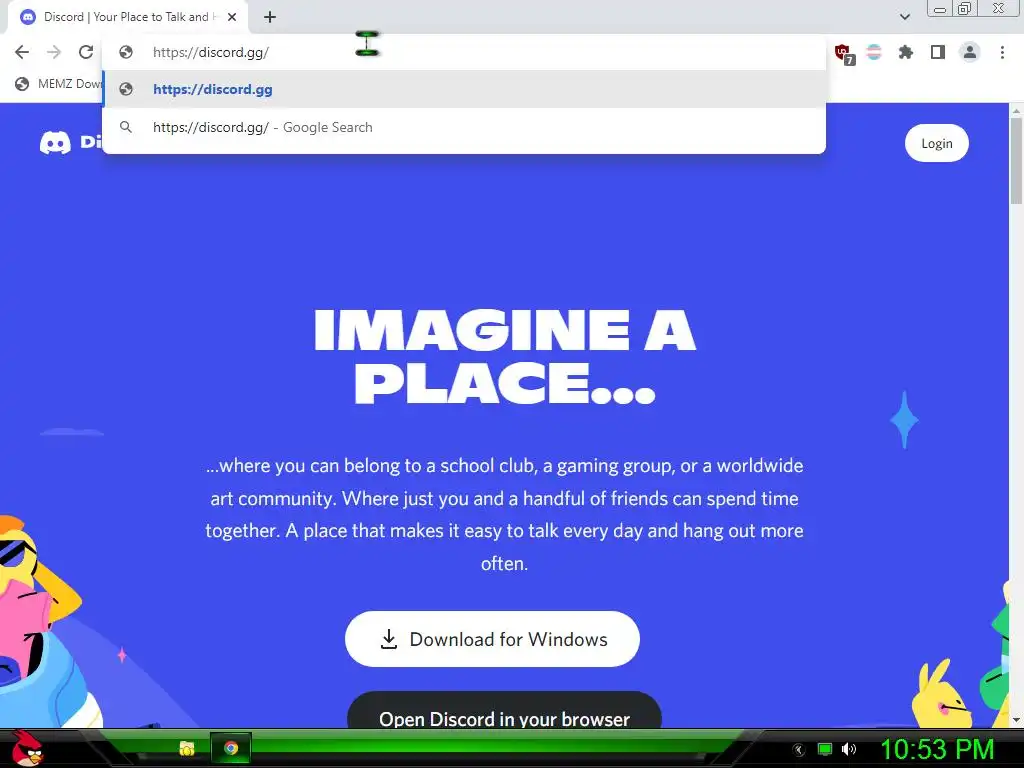Click Download for Windows button
Image resolution: width=1024 pixels, height=768 pixels.
coord(492,639)
